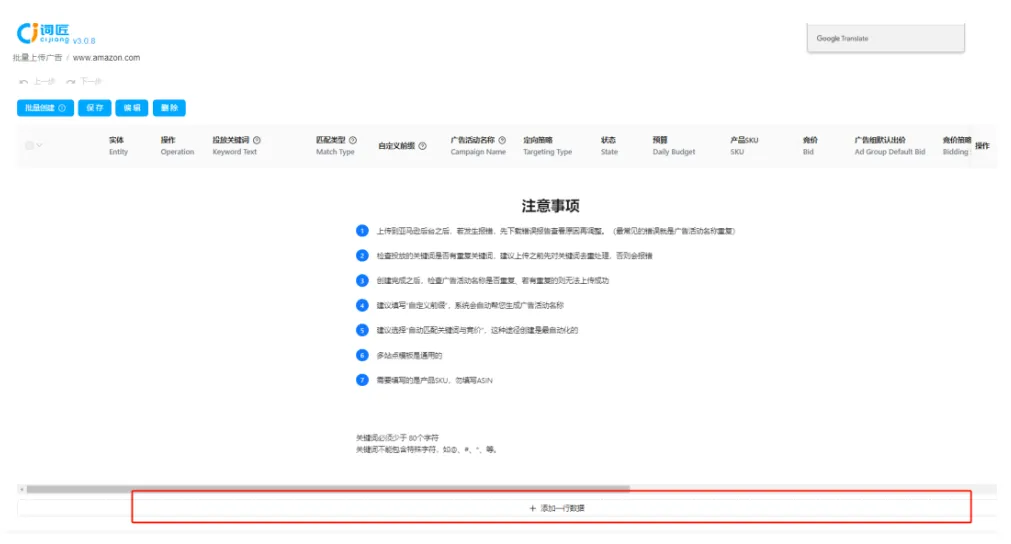The image size is (1011, 544).
Task: Click notice item 7 about product SKU
Action: pos(435,380)
